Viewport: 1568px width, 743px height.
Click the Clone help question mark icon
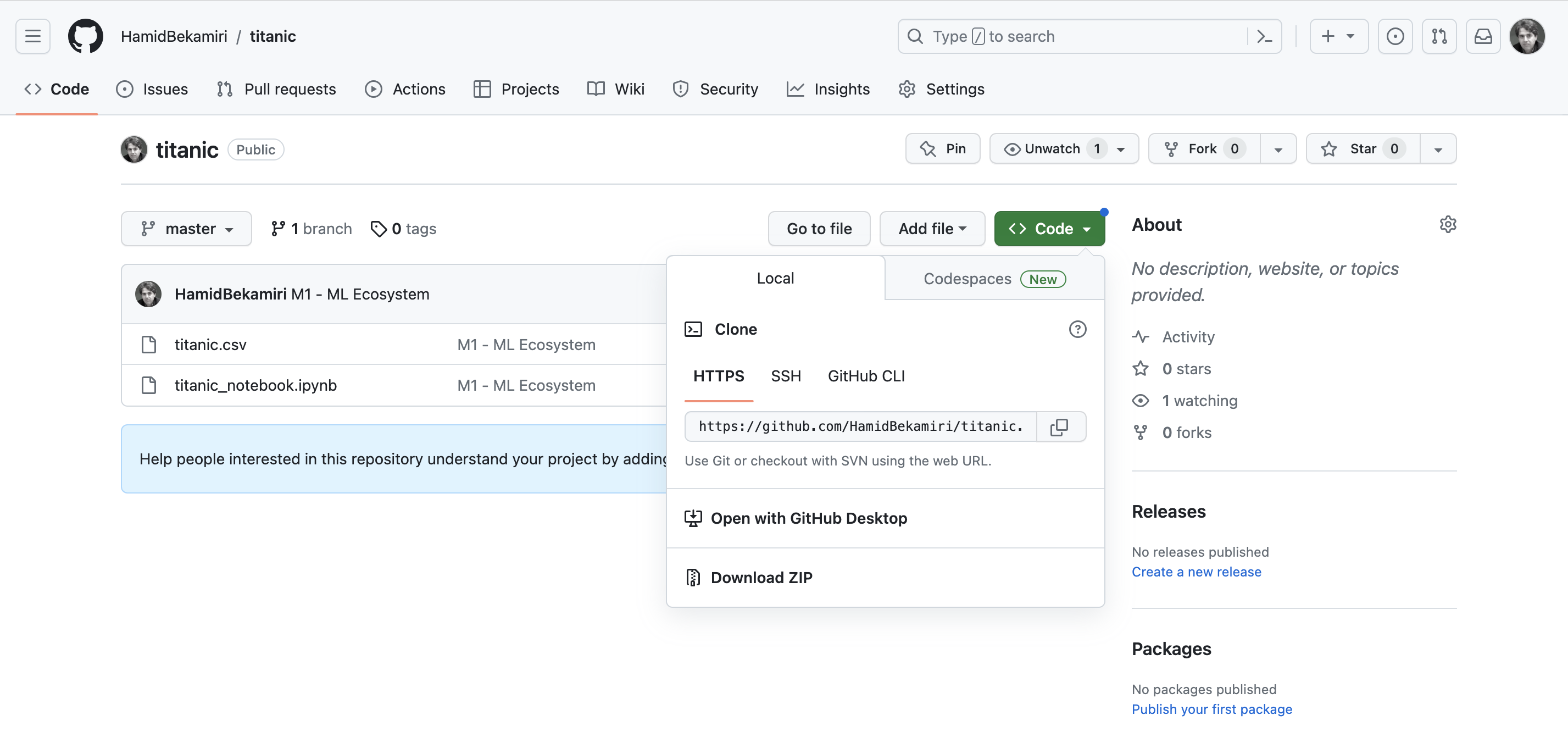pyautogui.click(x=1077, y=330)
